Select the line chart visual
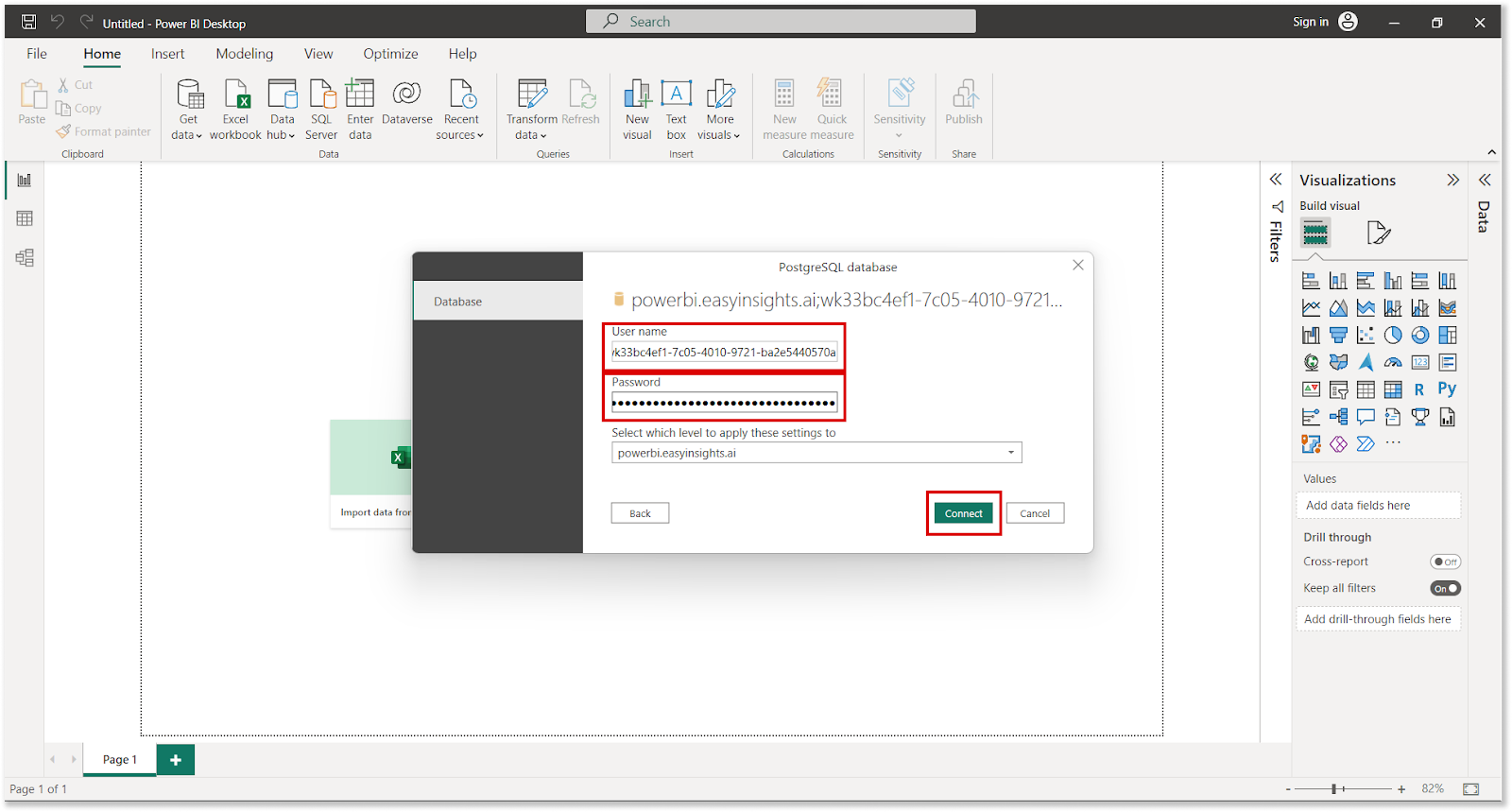 click(1311, 308)
